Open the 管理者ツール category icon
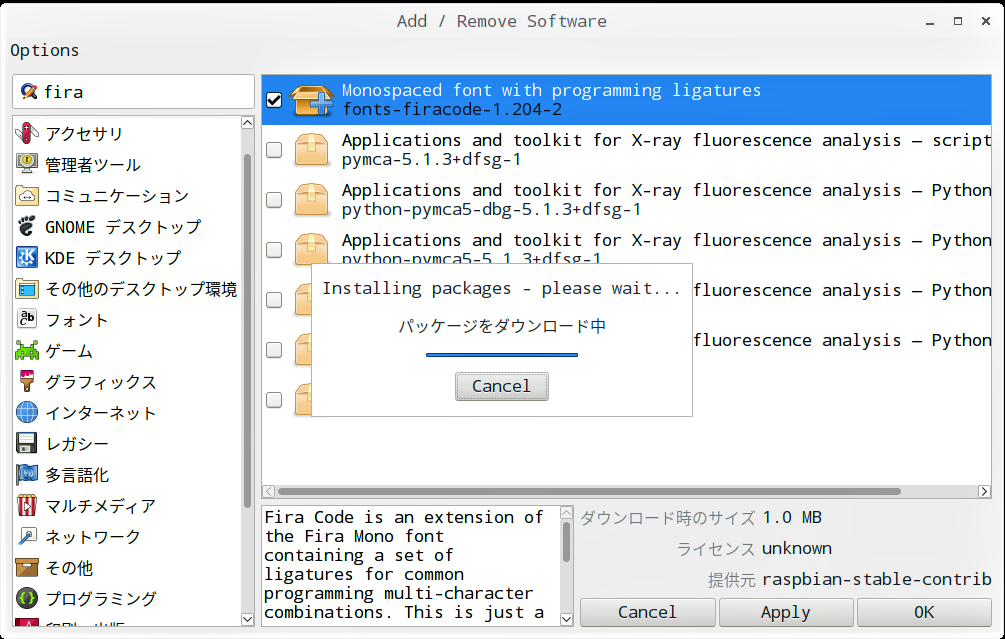Screen dimensions: 1005x639 point(26,164)
